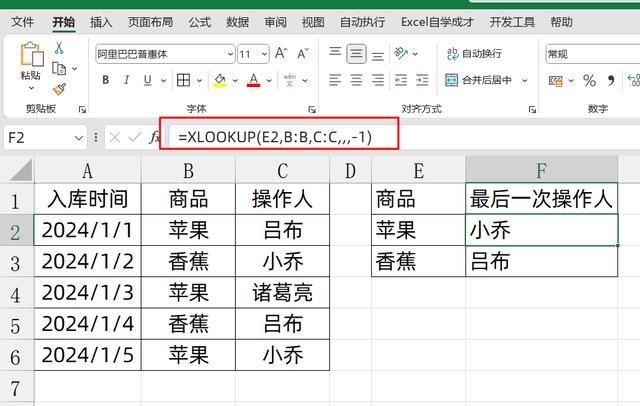This screenshot has width=640, height=406.
Task: Enable 自动换行 wrap text
Action: pos(474,54)
